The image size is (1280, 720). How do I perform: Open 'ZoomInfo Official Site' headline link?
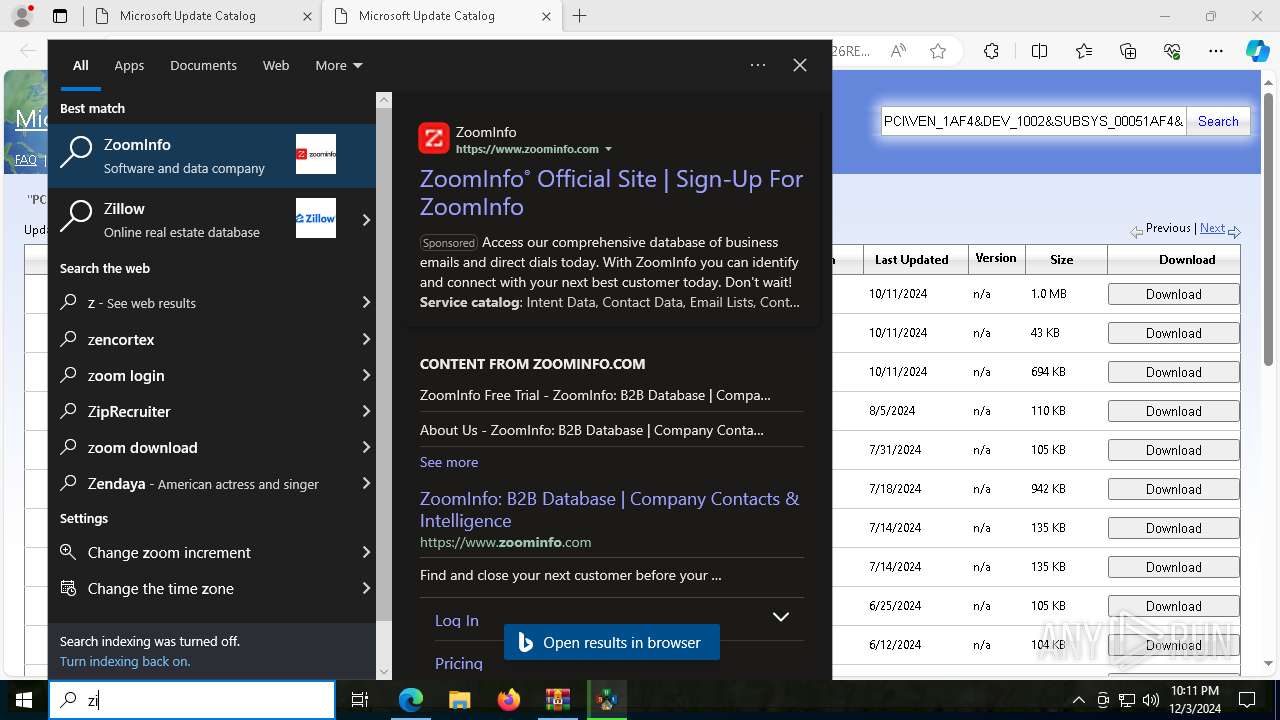tap(611, 192)
